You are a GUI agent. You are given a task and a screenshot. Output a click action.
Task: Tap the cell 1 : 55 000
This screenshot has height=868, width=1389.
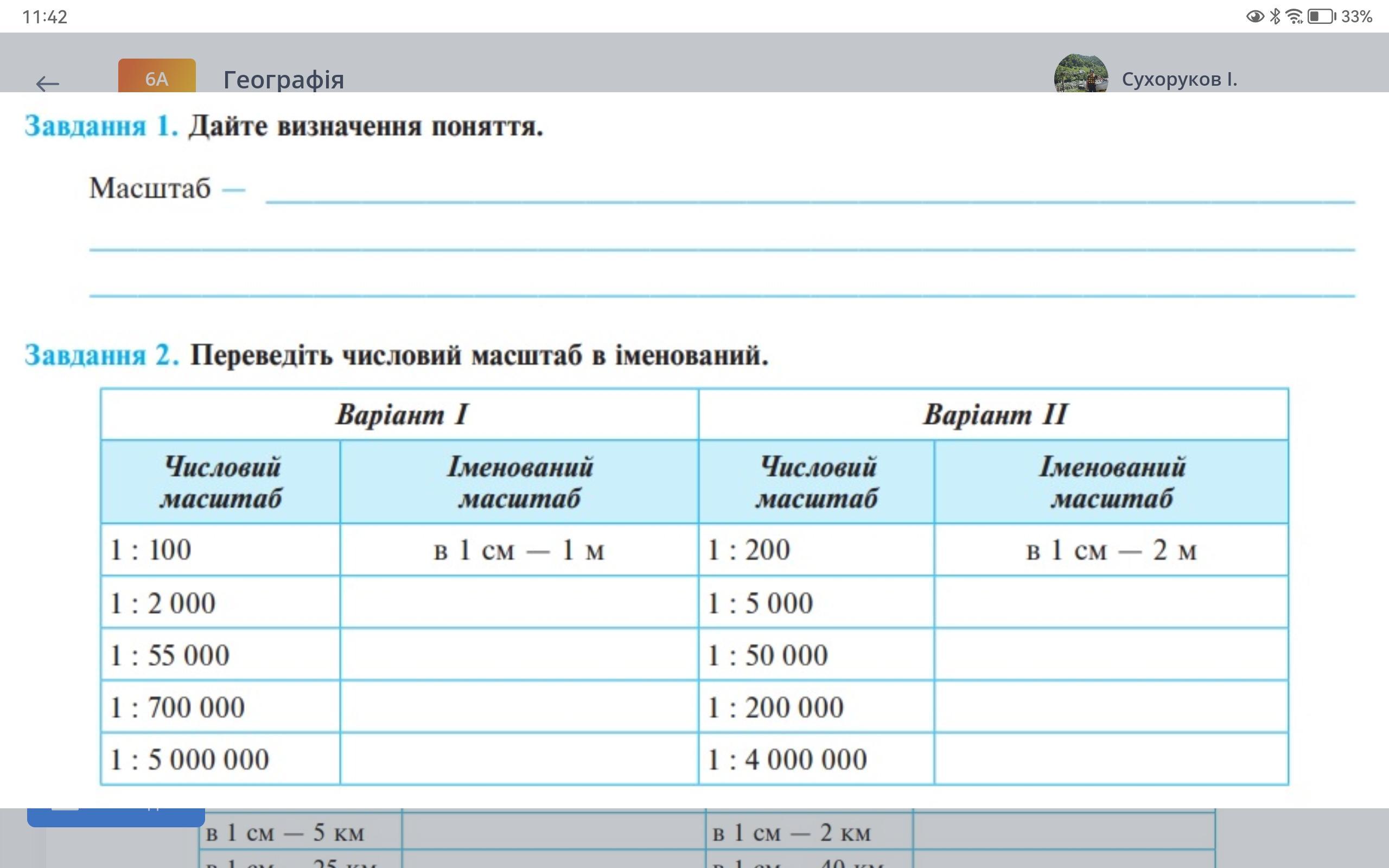coord(220,655)
